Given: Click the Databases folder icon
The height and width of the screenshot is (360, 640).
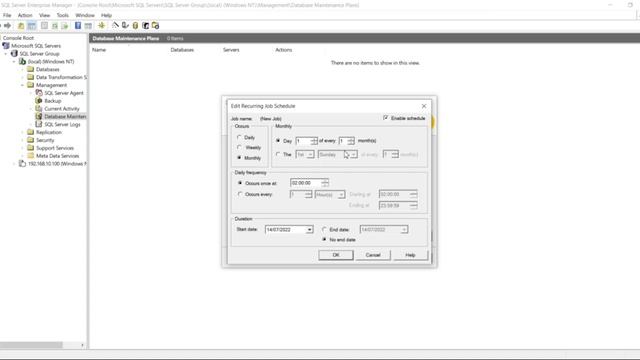Looking at the screenshot, I should (x=31, y=69).
